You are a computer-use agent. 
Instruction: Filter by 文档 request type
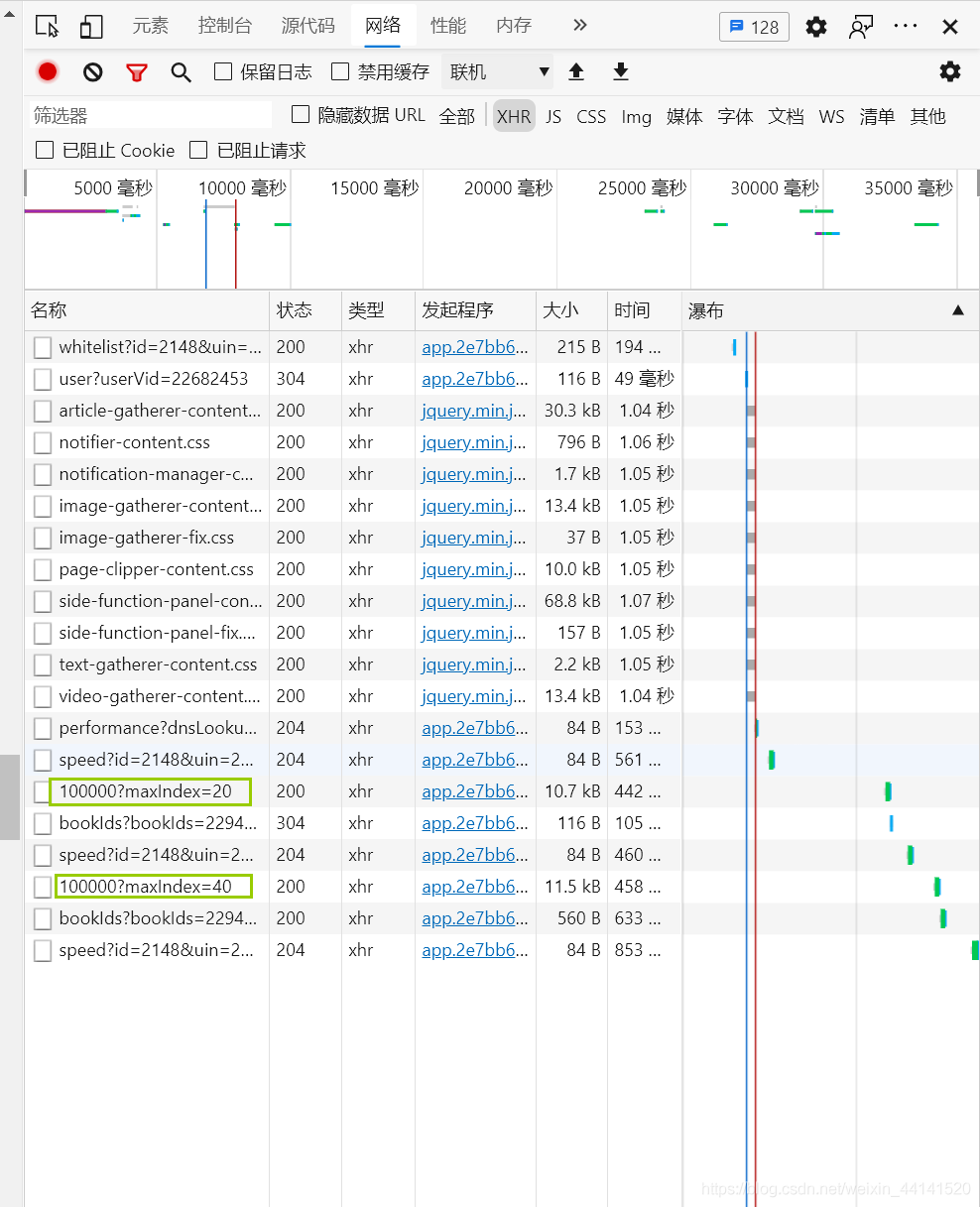[x=787, y=116]
